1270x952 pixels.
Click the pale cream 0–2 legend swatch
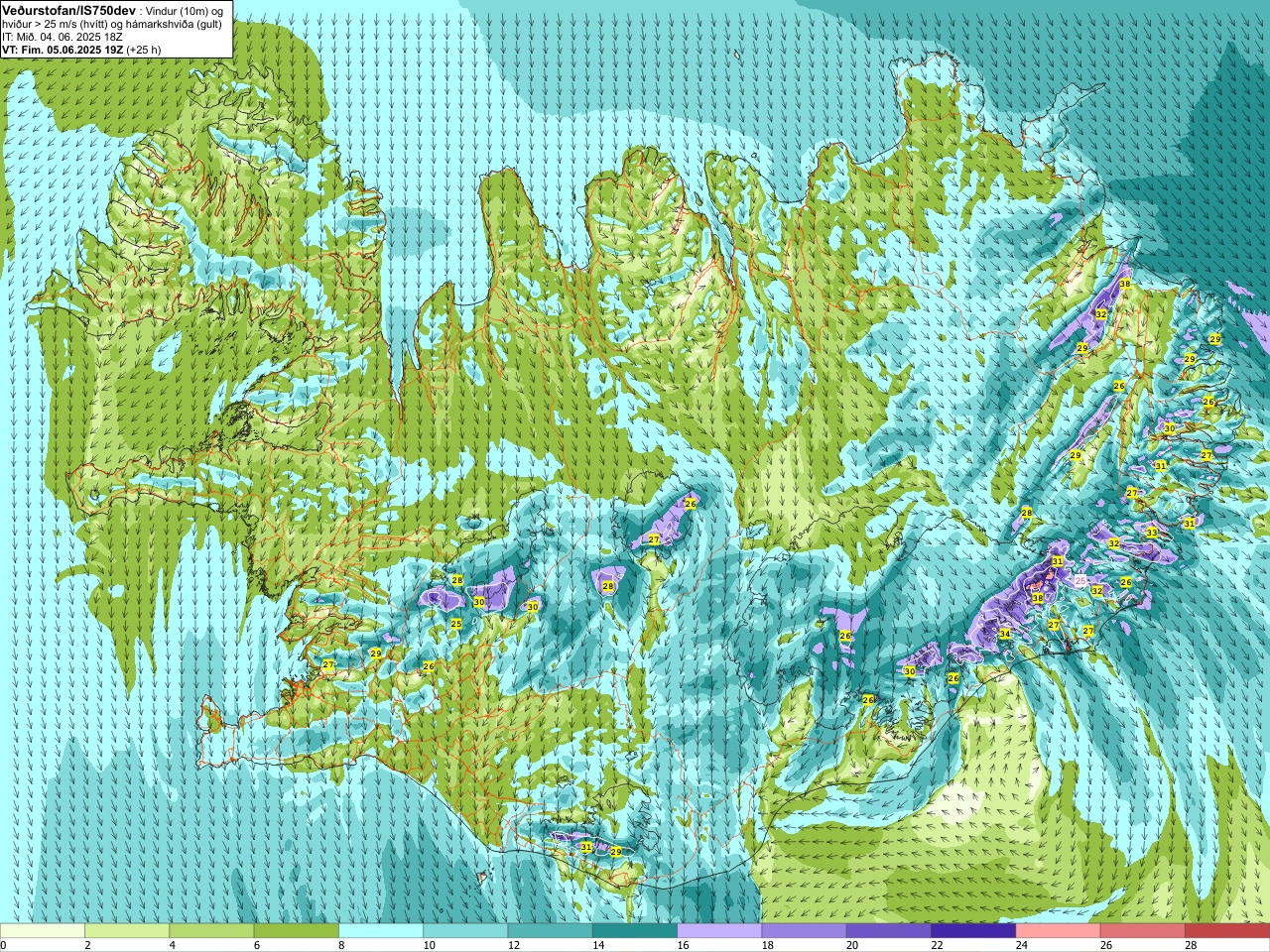(x=43, y=931)
